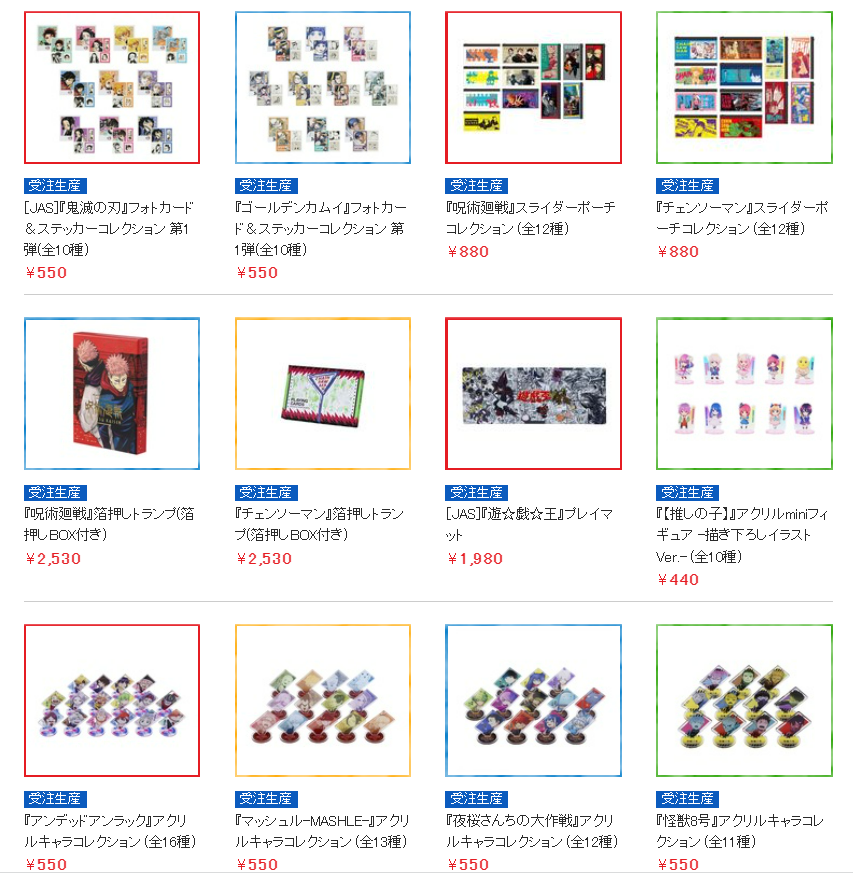The height and width of the screenshot is (873, 853).
Task: Click the アンデッドアンラック acrylic collection image
Action: point(112,700)
